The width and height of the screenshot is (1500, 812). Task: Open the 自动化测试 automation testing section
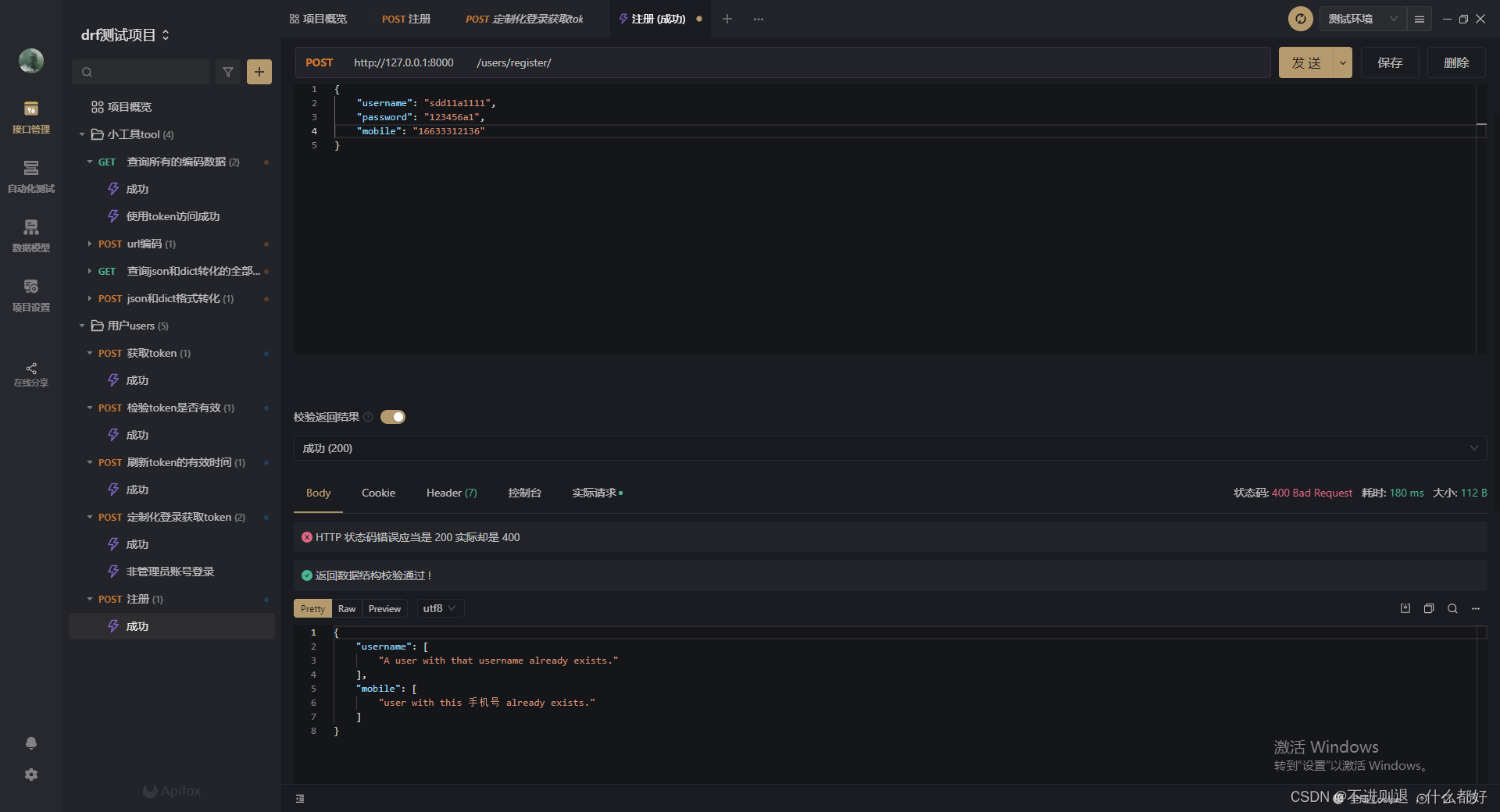(31, 176)
